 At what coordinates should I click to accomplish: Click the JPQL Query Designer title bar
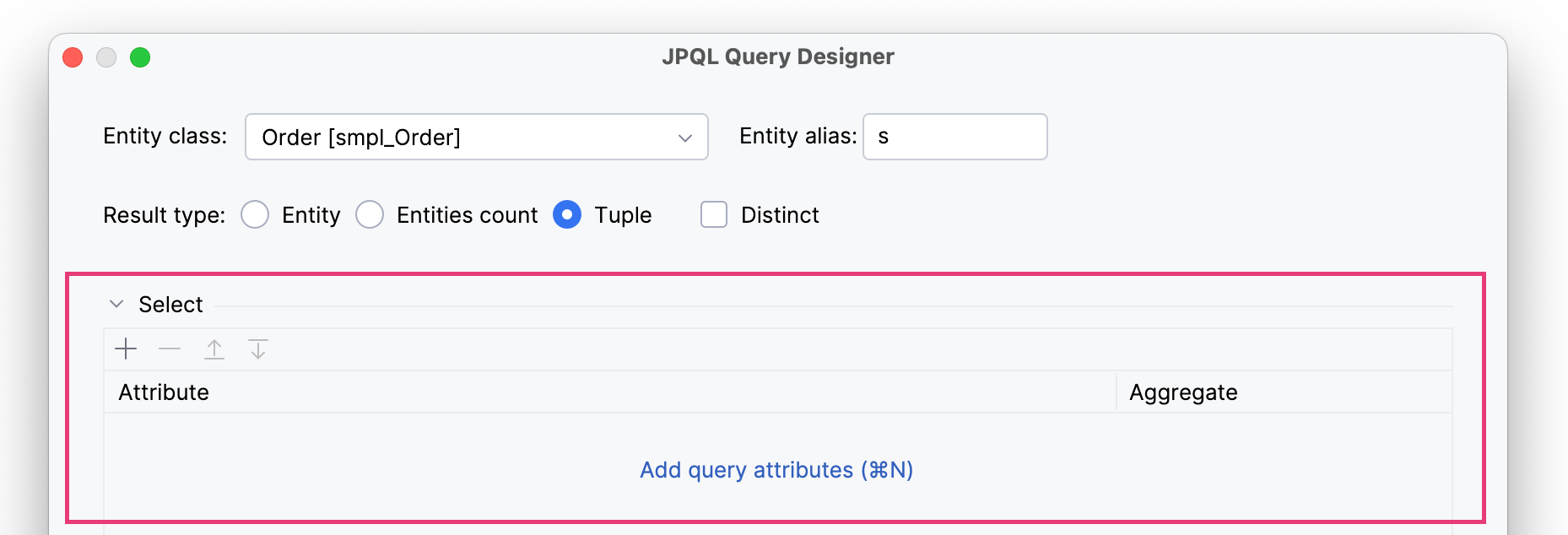(x=777, y=57)
